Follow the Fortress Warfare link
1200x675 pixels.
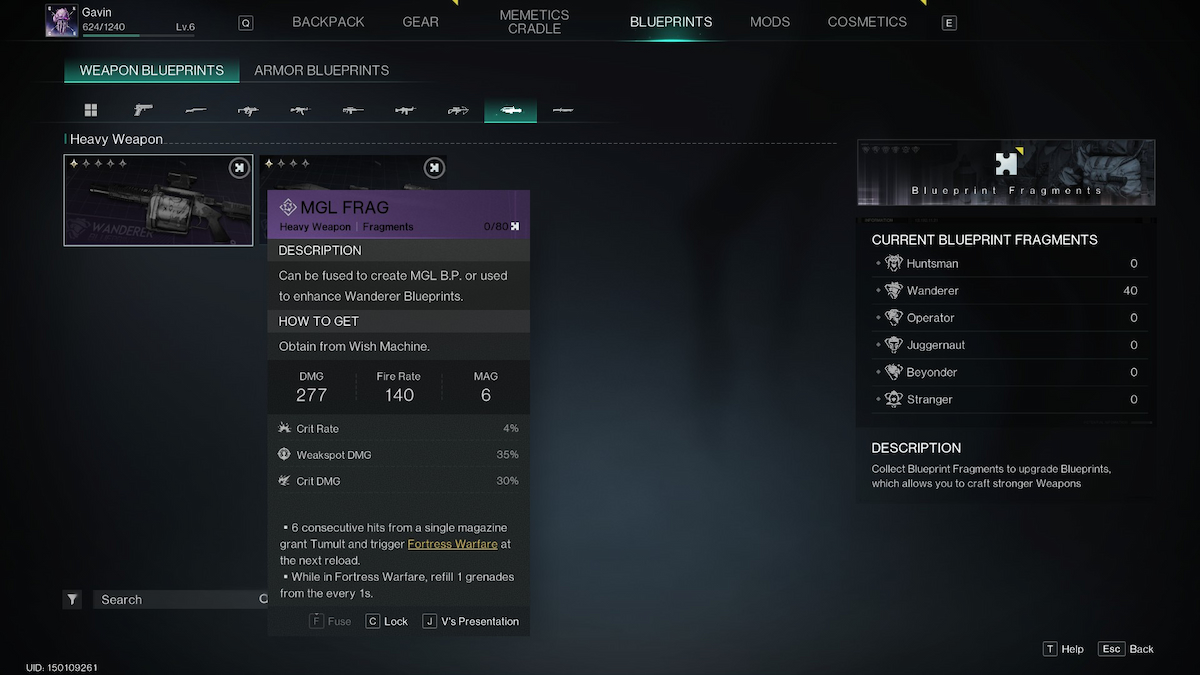pos(452,544)
